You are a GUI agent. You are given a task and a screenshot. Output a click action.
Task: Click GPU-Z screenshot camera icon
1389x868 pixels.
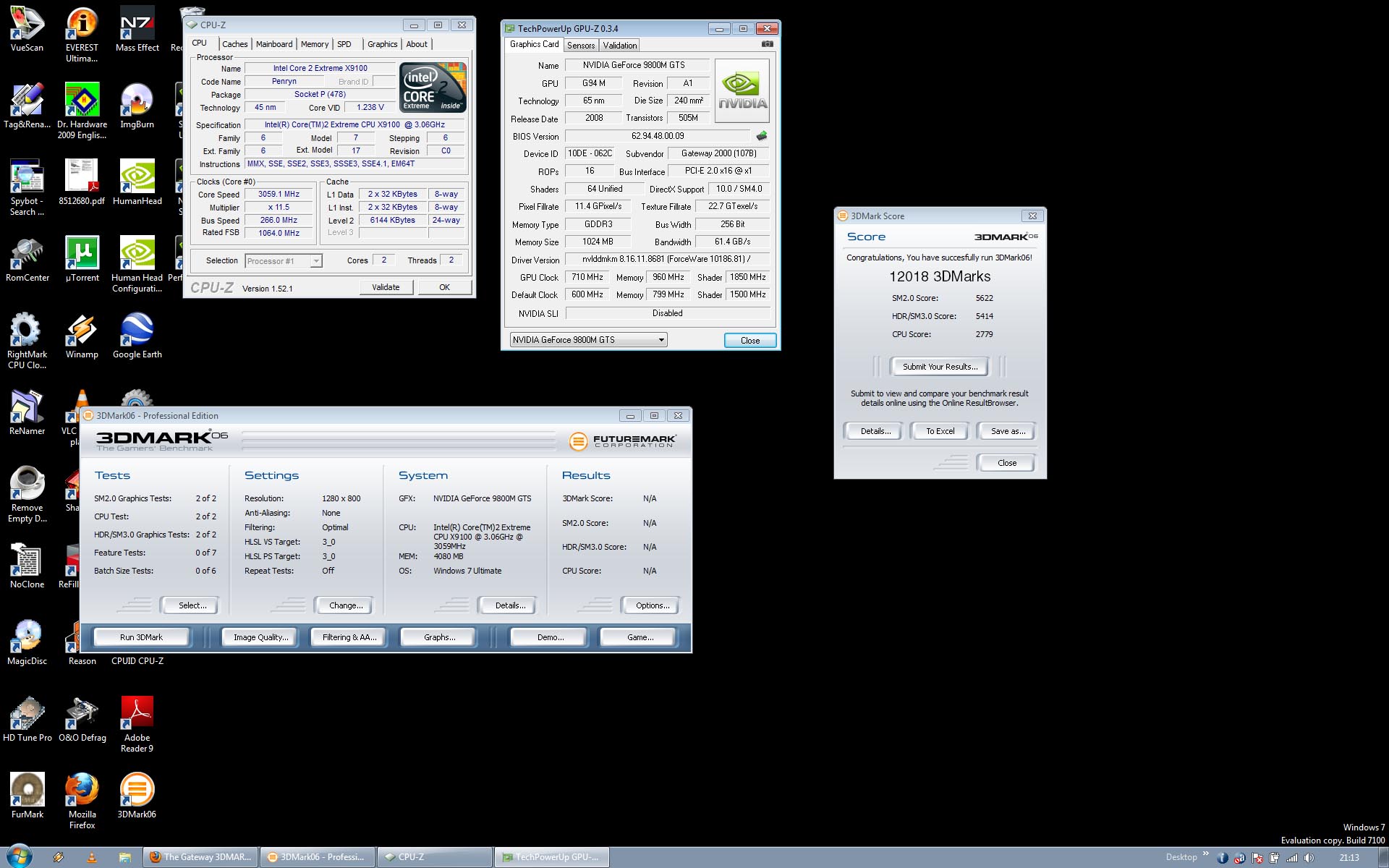(768, 44)
